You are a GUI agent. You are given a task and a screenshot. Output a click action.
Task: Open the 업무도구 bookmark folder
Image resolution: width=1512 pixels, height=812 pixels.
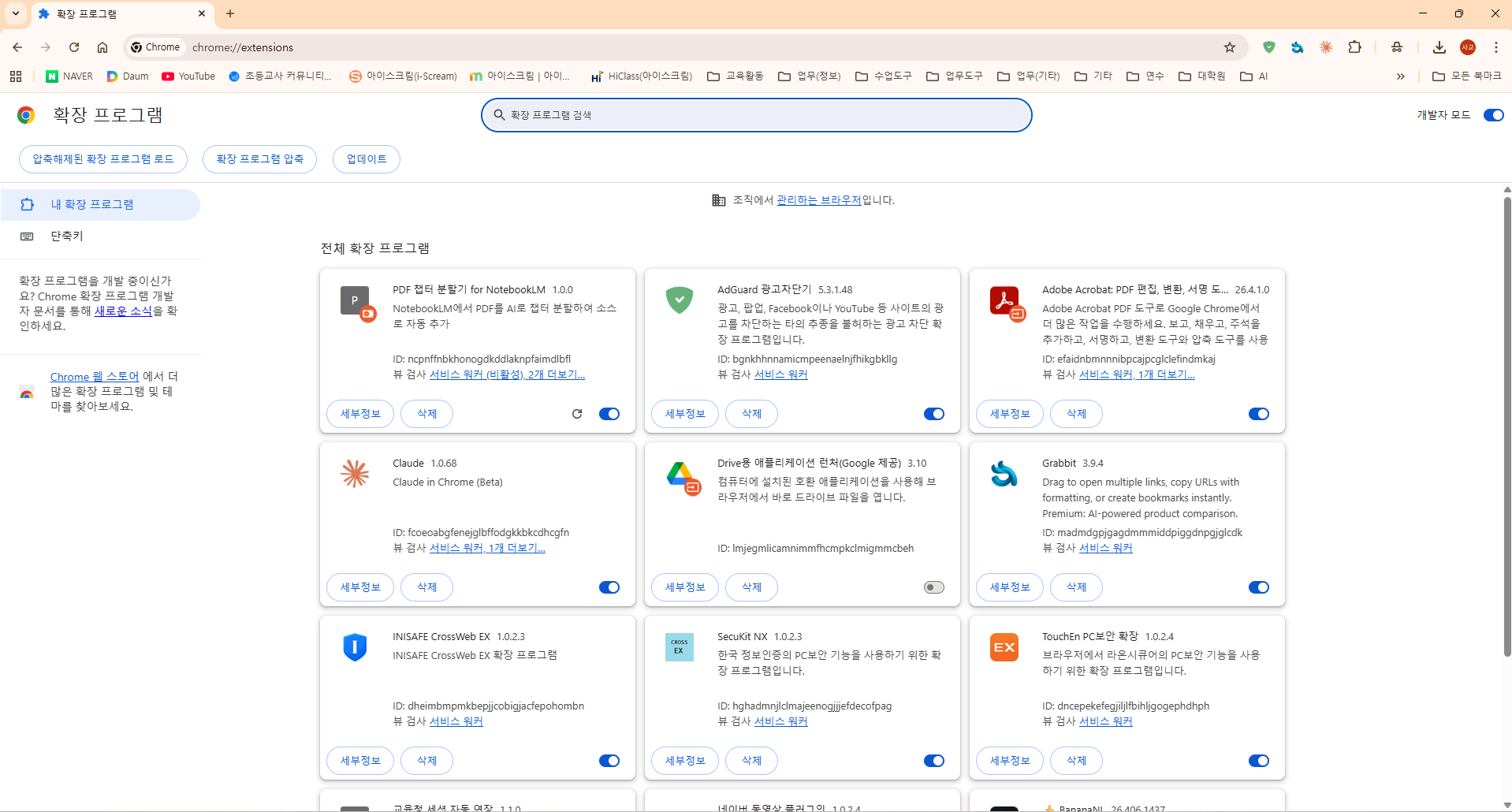(955, 76)
